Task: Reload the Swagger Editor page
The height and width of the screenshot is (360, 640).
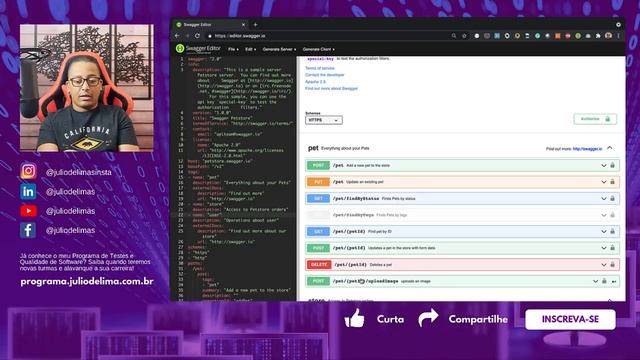Action: click(197, 36)
